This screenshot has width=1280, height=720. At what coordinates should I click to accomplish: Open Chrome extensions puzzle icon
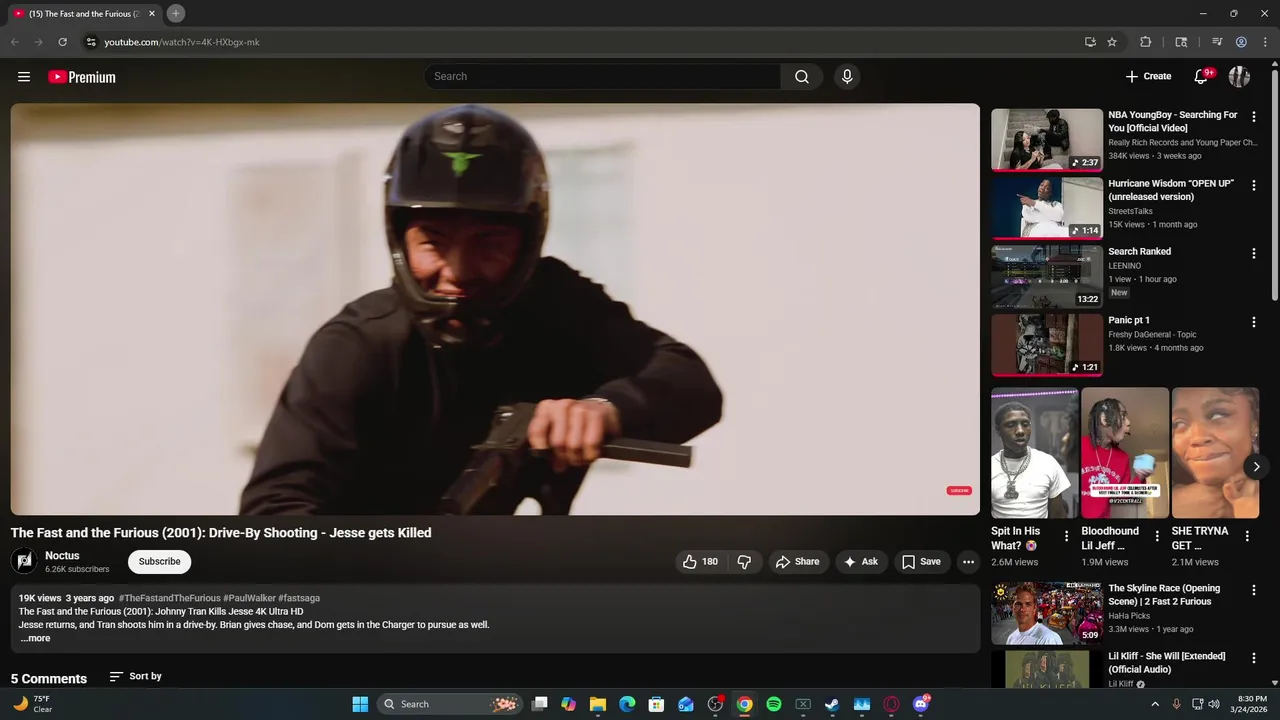point(1146,42)
